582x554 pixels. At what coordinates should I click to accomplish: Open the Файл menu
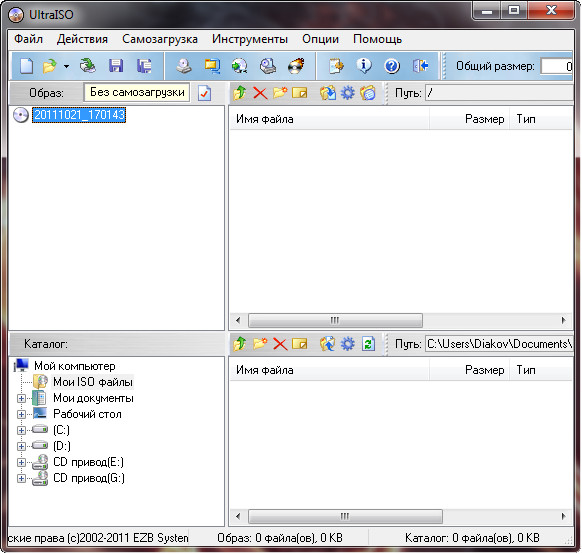tap(29, 39)
